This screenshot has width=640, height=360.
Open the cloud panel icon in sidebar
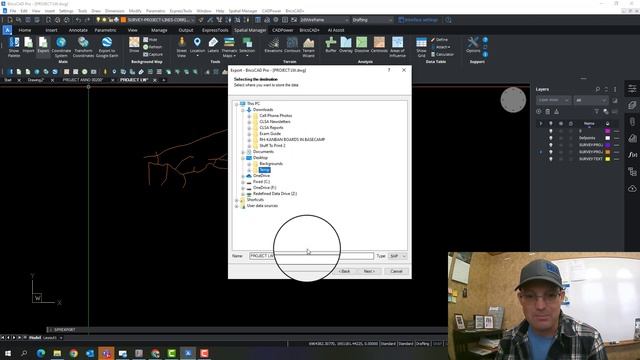point(632,188)
